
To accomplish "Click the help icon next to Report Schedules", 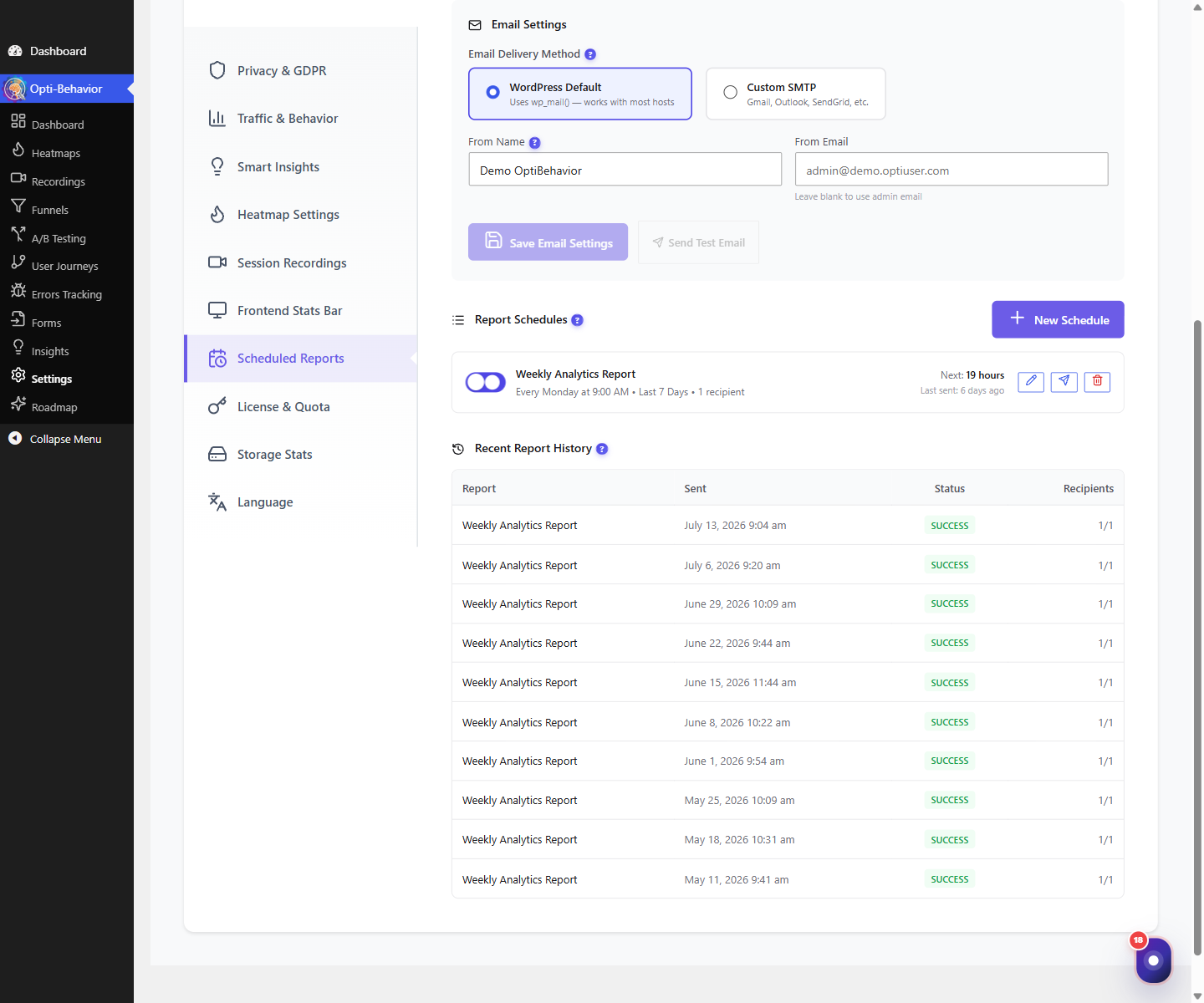I will point(577,320).
